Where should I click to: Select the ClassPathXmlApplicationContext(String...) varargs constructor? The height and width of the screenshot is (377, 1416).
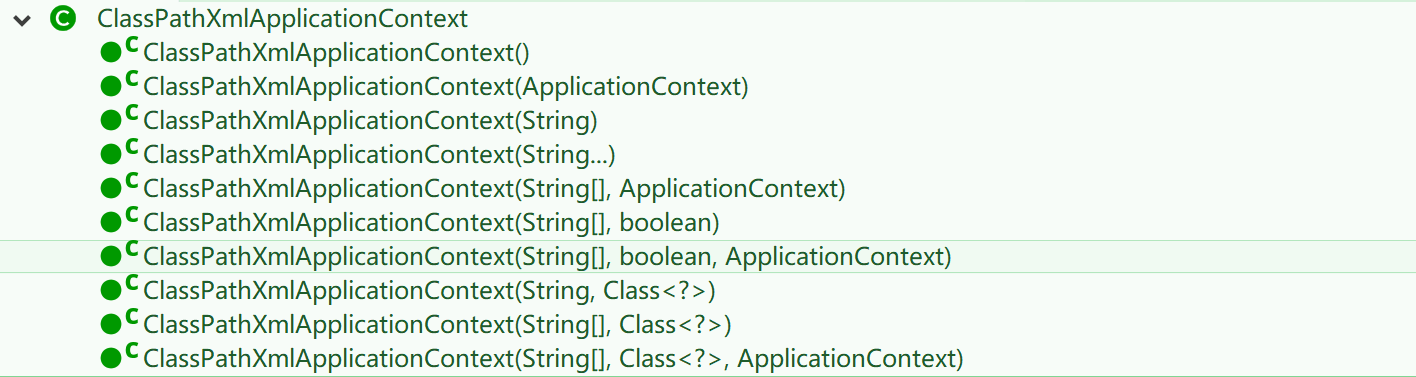[380, 155]
